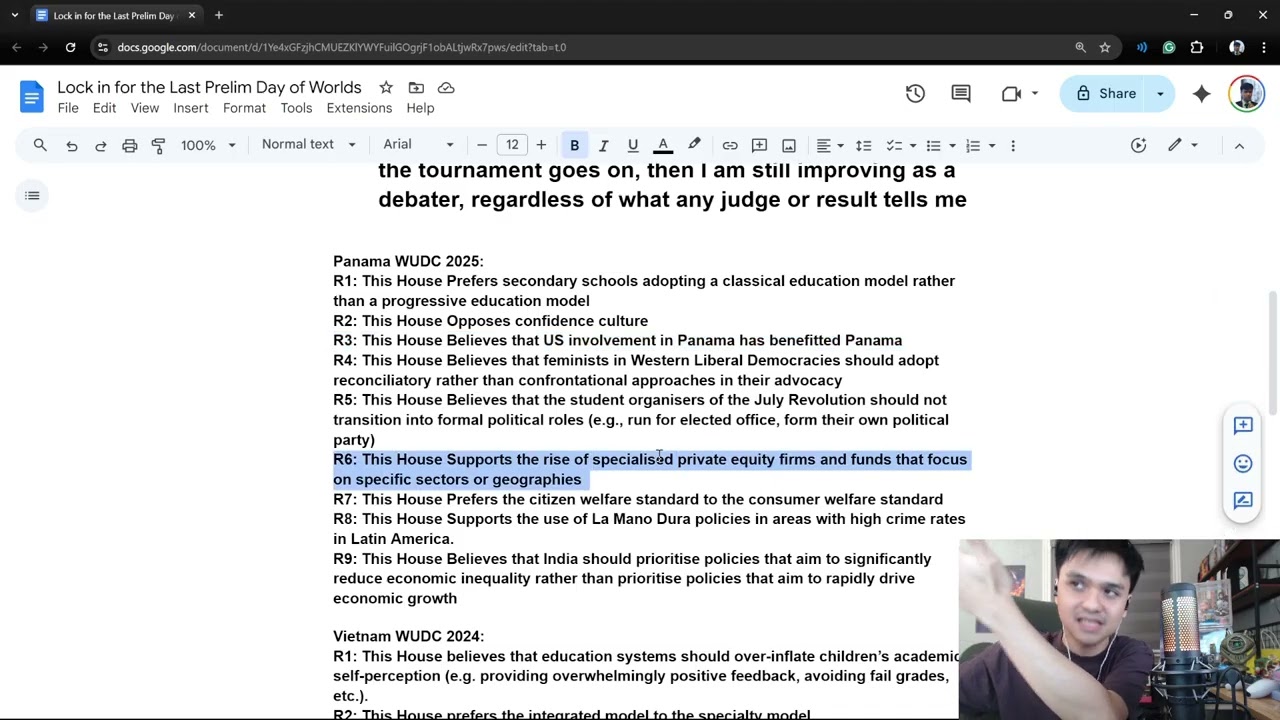Select the paint format tool
1280x720 pixels.
tap(158, 145)
